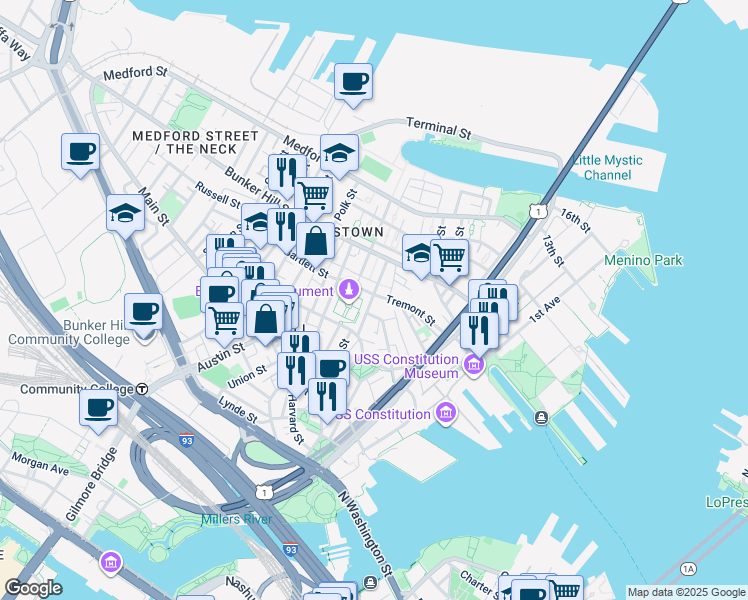Viewport: 748px width, 600px height.
Task: Select the cafe marker at Bunker Hill Community College
Action: coord(143,312)
